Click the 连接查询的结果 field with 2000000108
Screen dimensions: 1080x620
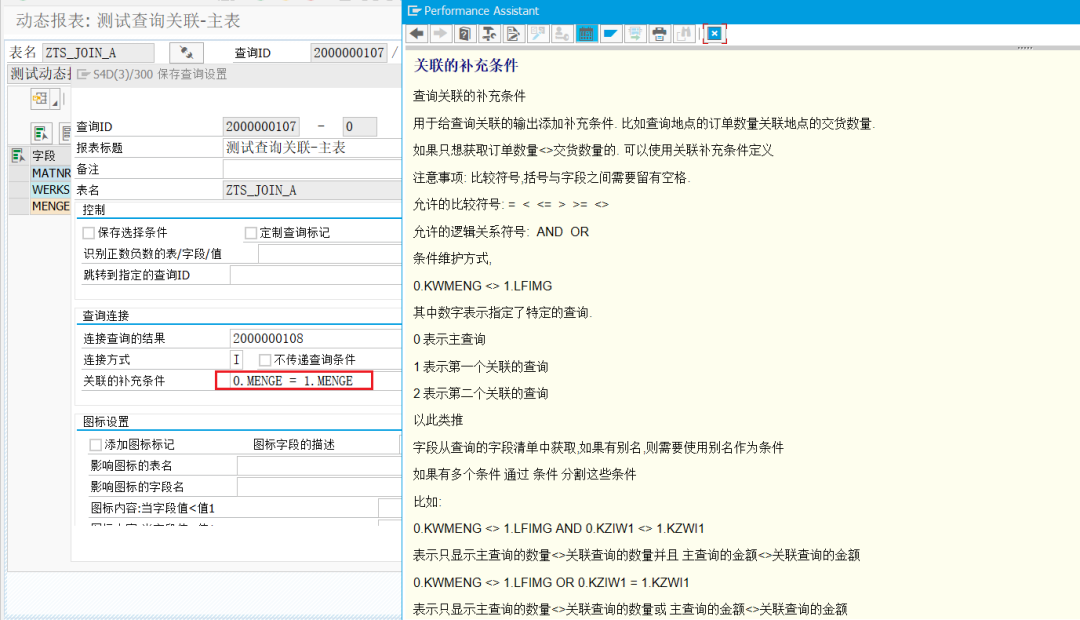(x=315, y=338)
